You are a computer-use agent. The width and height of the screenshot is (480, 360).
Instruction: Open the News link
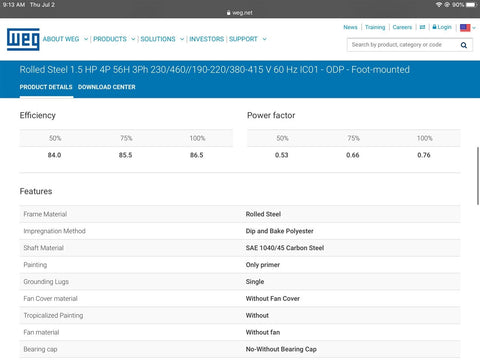point(350,27)
